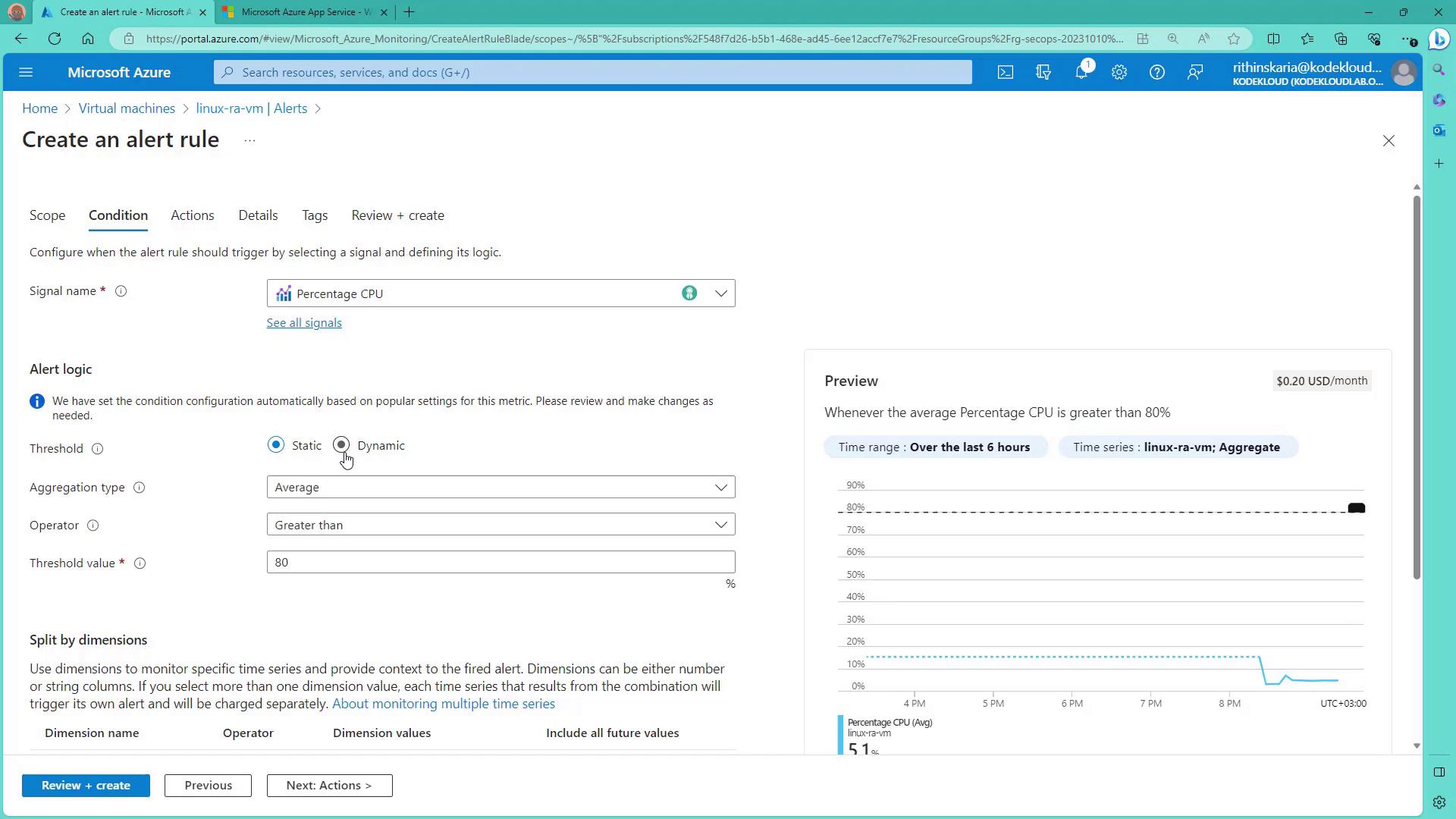The image size is (1456, 819).
Task: Open portal Settings gear icon
Action: (x=1119, y=73)
